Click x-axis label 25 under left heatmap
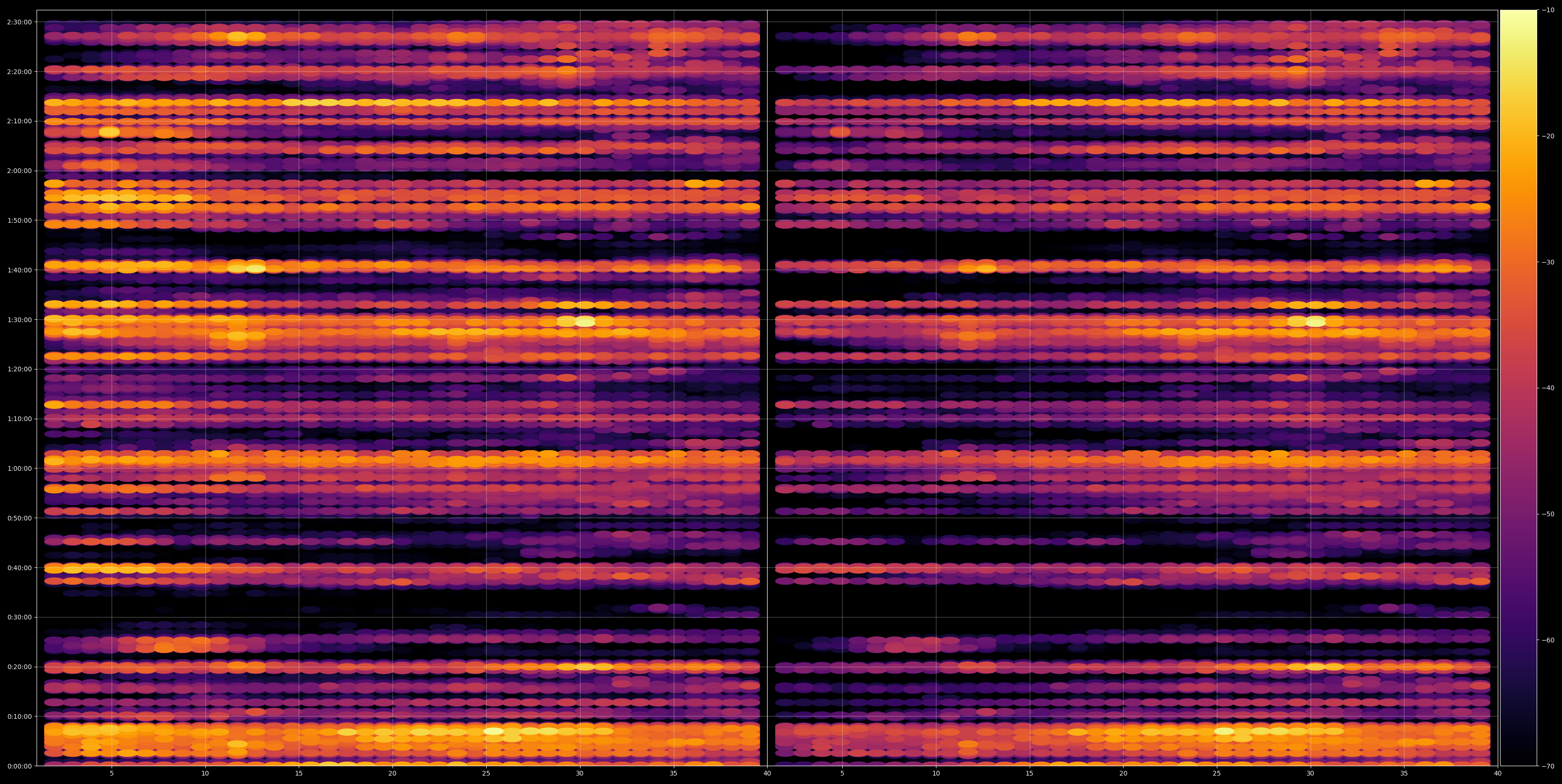The image size is (1562, 784). (486, 774)
